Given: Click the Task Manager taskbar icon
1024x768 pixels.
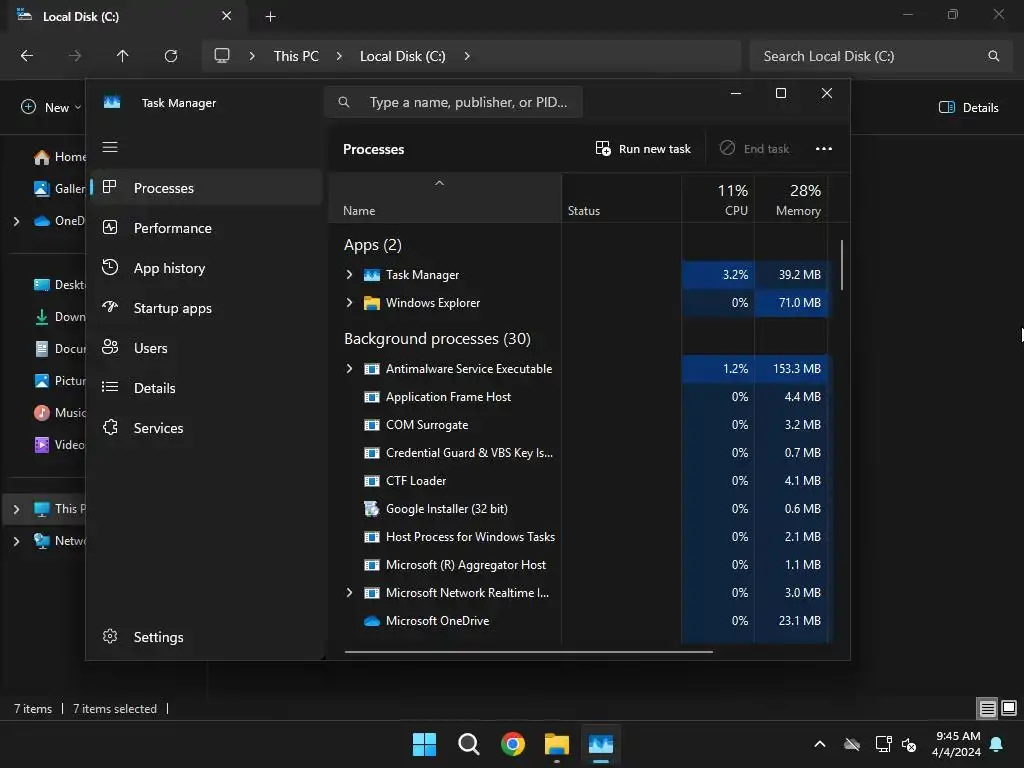Looking at the screenshot, I should 601,744.
